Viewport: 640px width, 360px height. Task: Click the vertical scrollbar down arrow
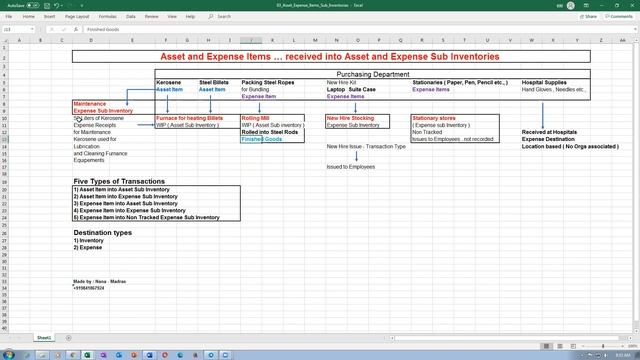tap(636, 331)
